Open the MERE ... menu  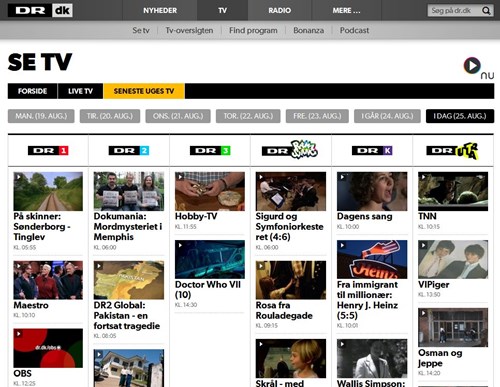tap(346, 10)
